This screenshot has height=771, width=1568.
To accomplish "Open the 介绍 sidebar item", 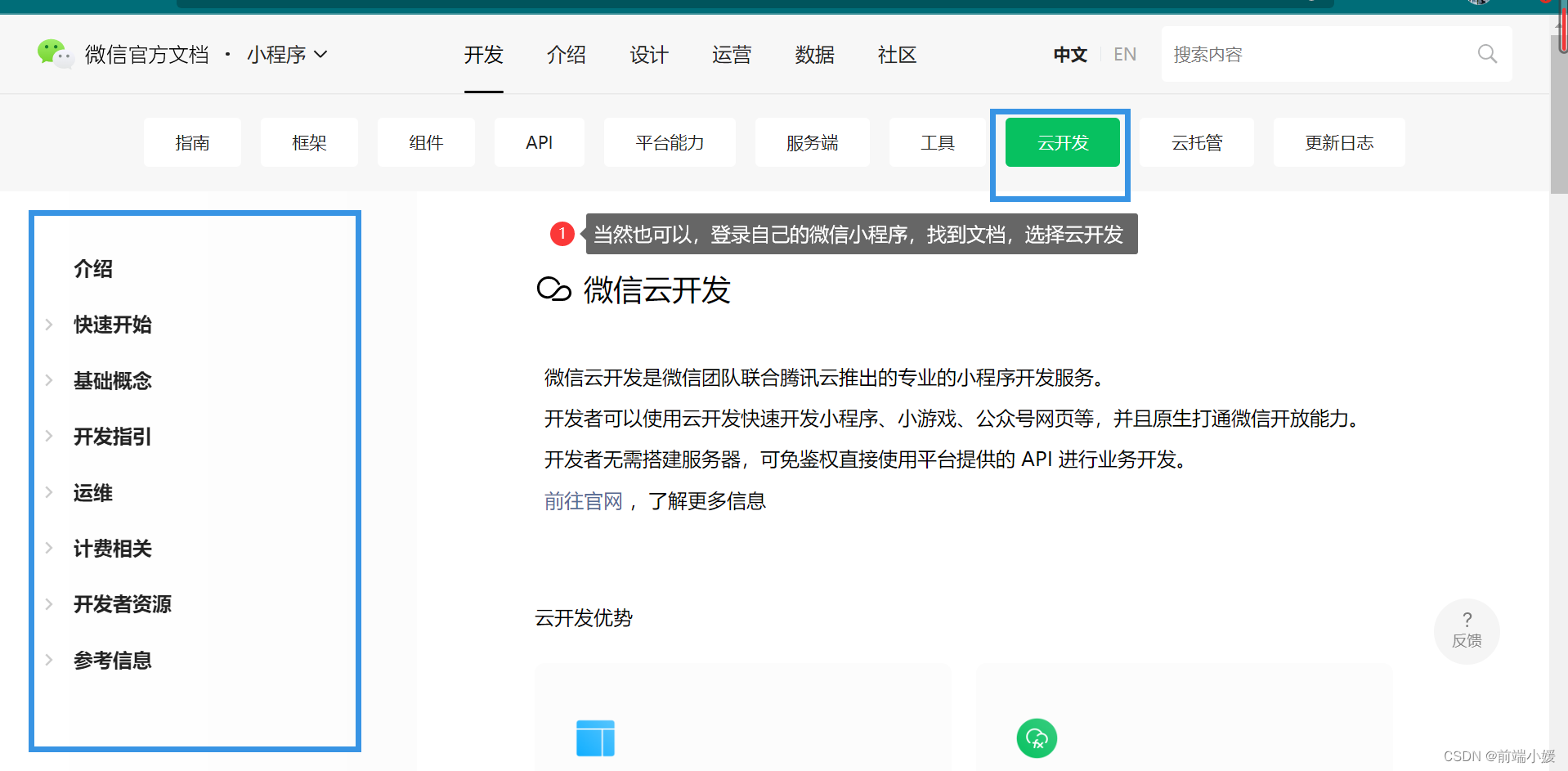I will [x=93, y=269].
